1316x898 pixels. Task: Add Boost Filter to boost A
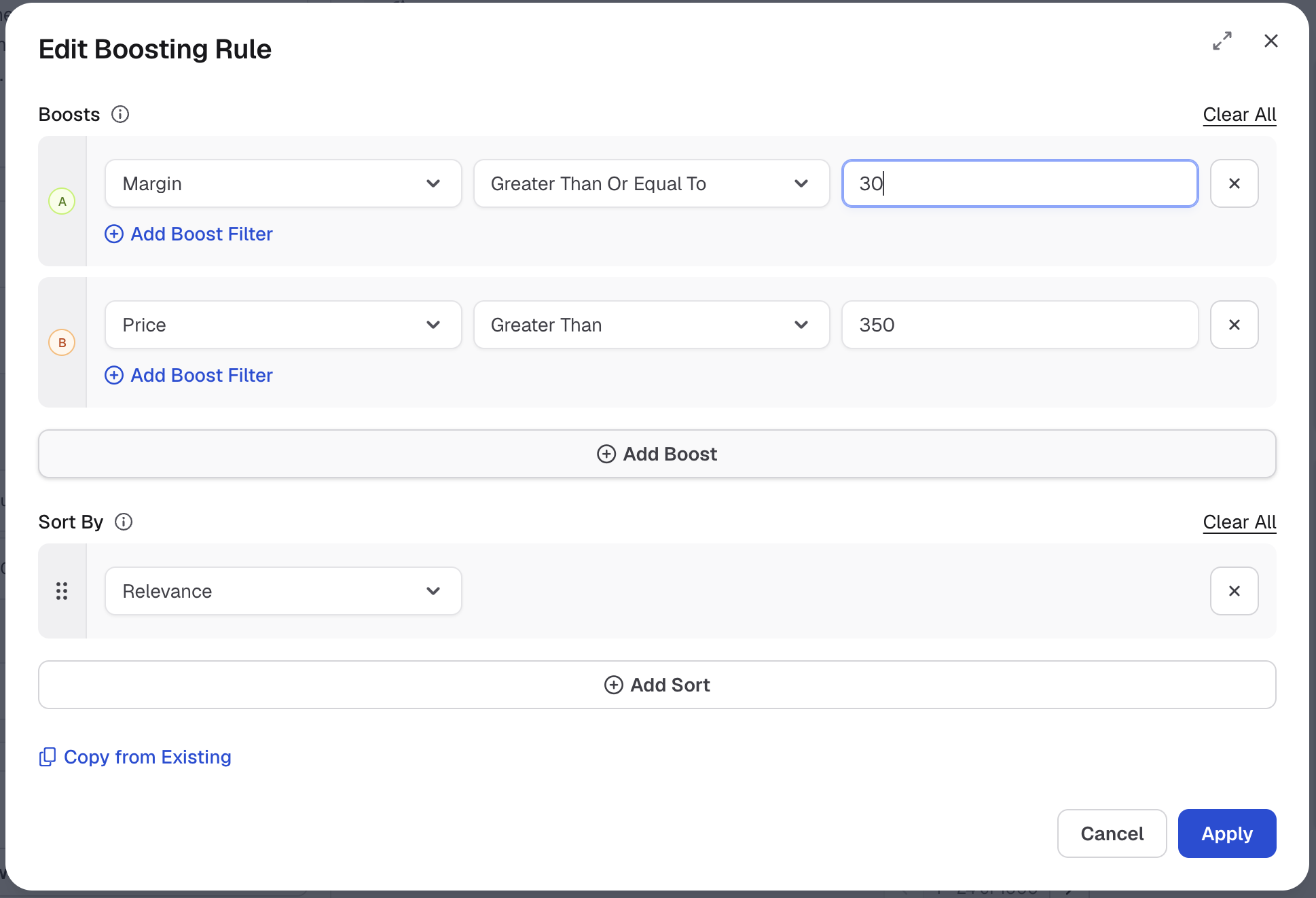189,234
